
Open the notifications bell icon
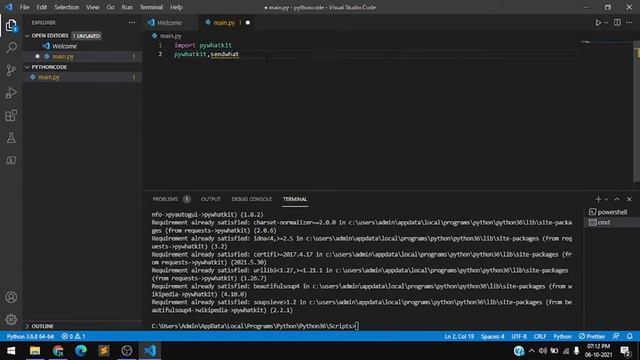(x=630, y=336)
